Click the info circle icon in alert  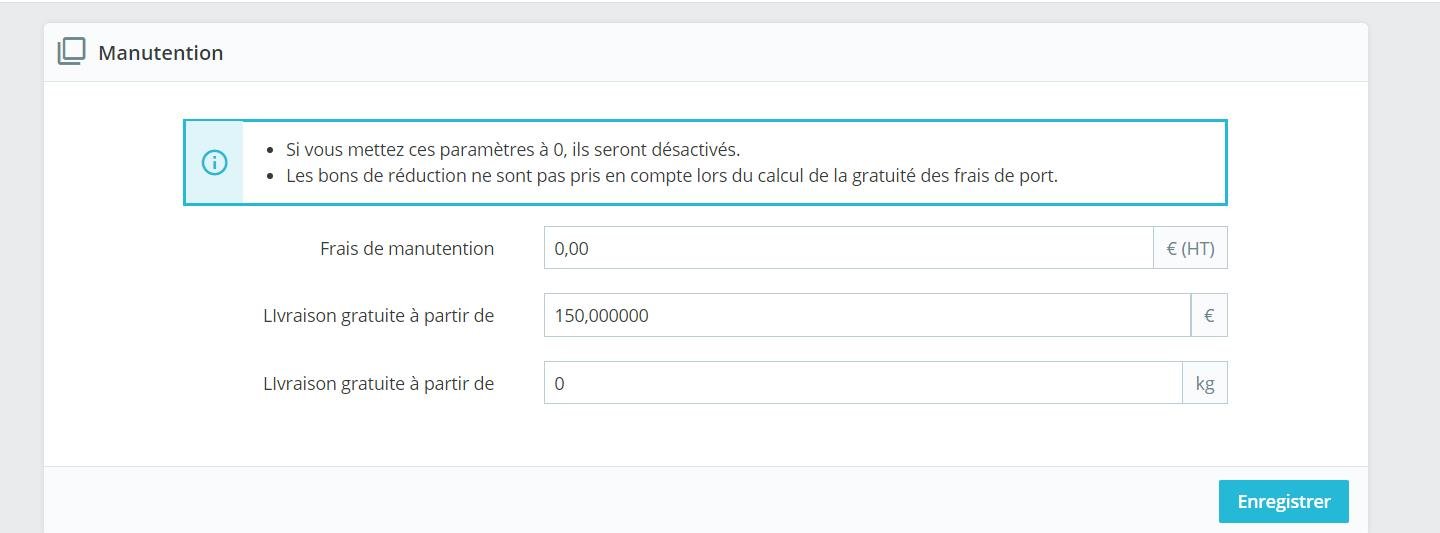[215, 162]
